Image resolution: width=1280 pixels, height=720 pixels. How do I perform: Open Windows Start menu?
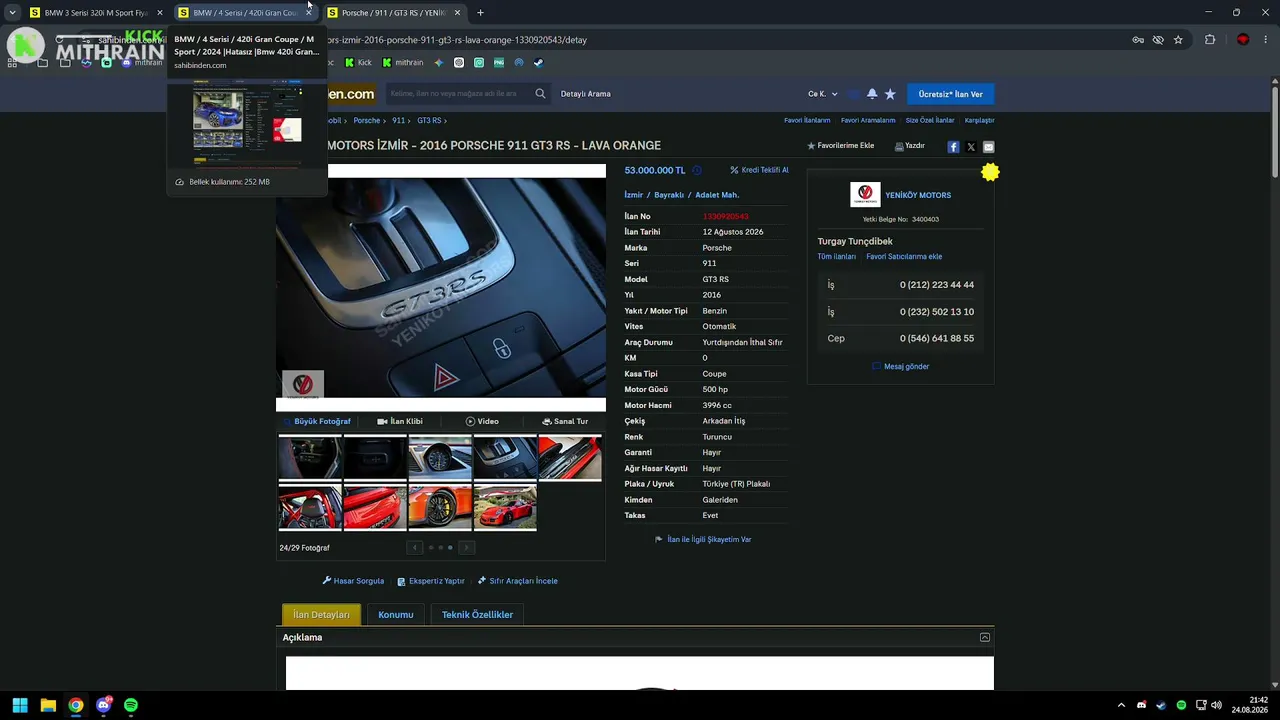tap(20, 705)
